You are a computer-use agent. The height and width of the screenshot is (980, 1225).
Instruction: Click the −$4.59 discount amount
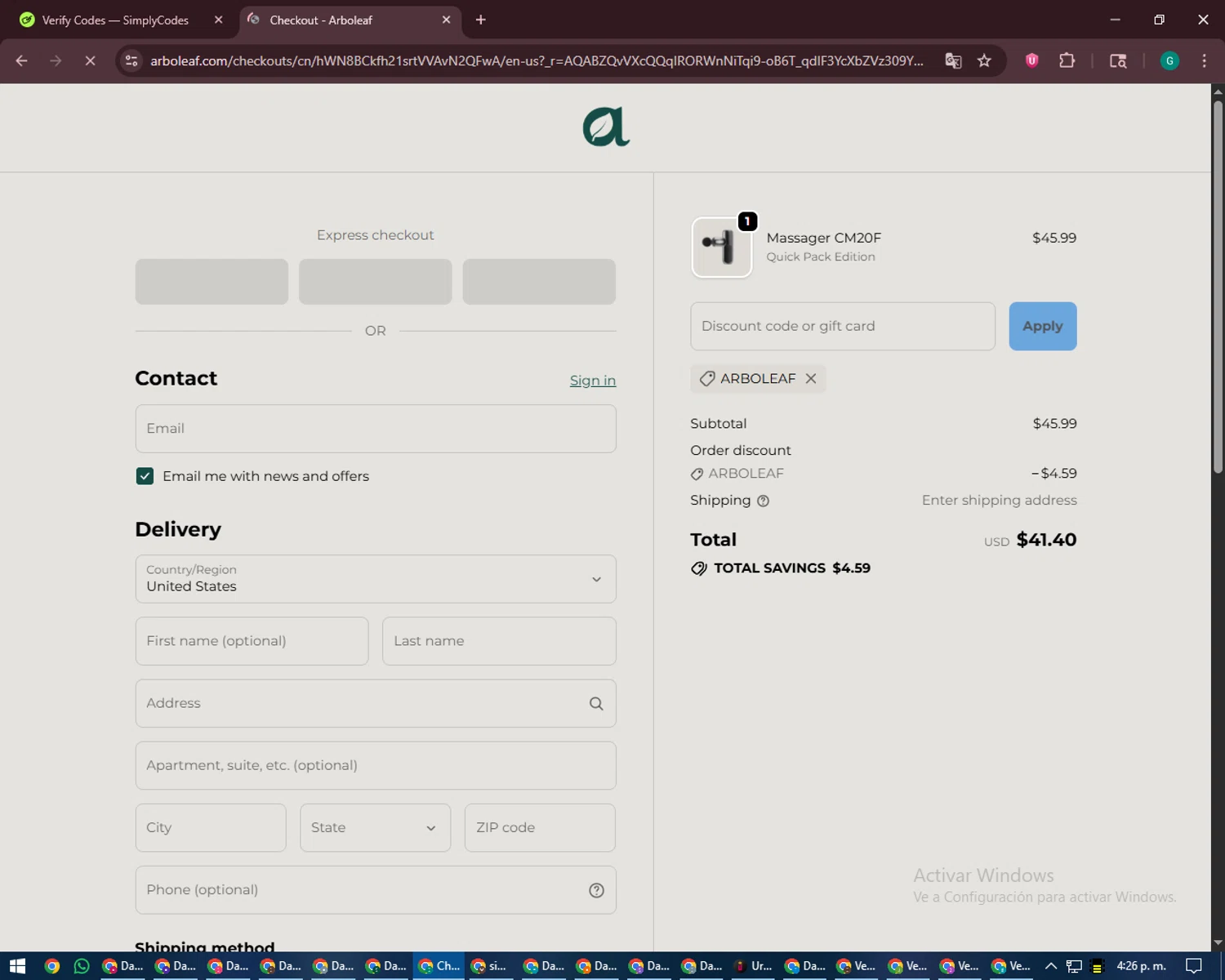click(x=1053, y=474)
